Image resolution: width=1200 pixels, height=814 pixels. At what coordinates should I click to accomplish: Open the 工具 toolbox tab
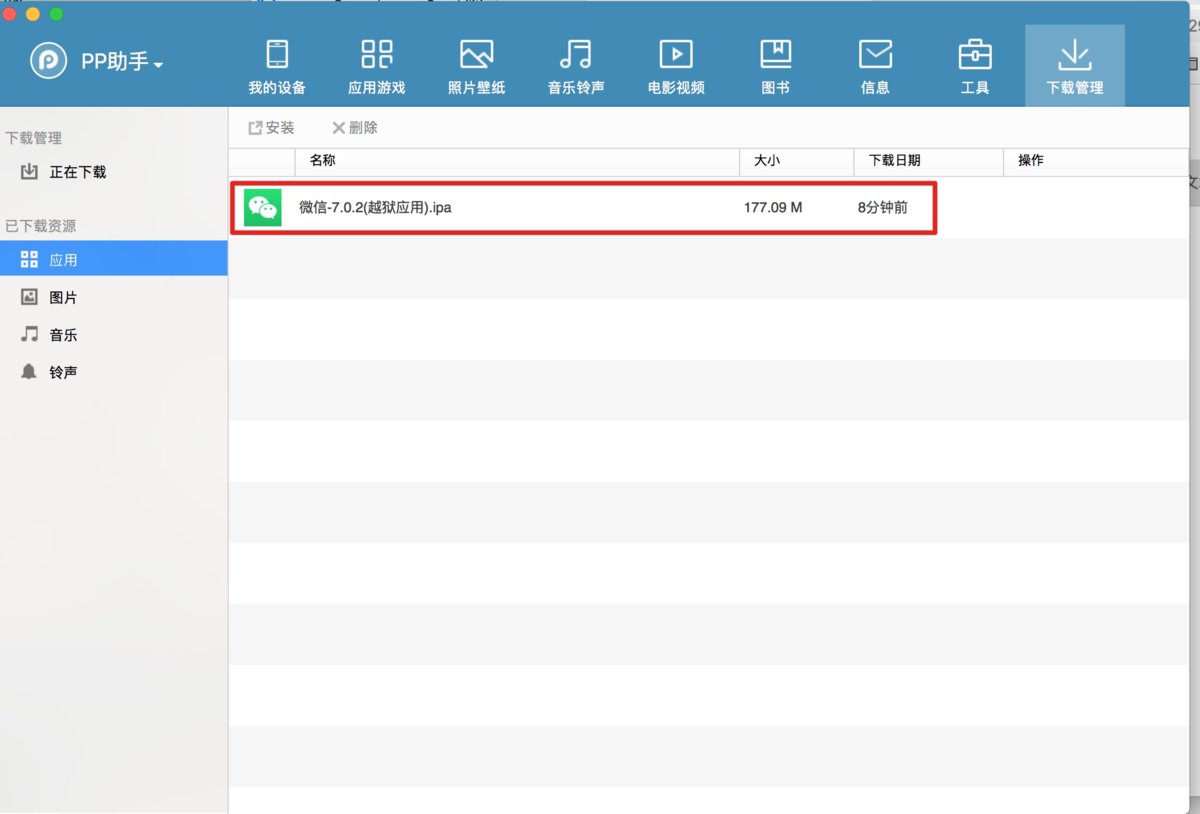975,66
